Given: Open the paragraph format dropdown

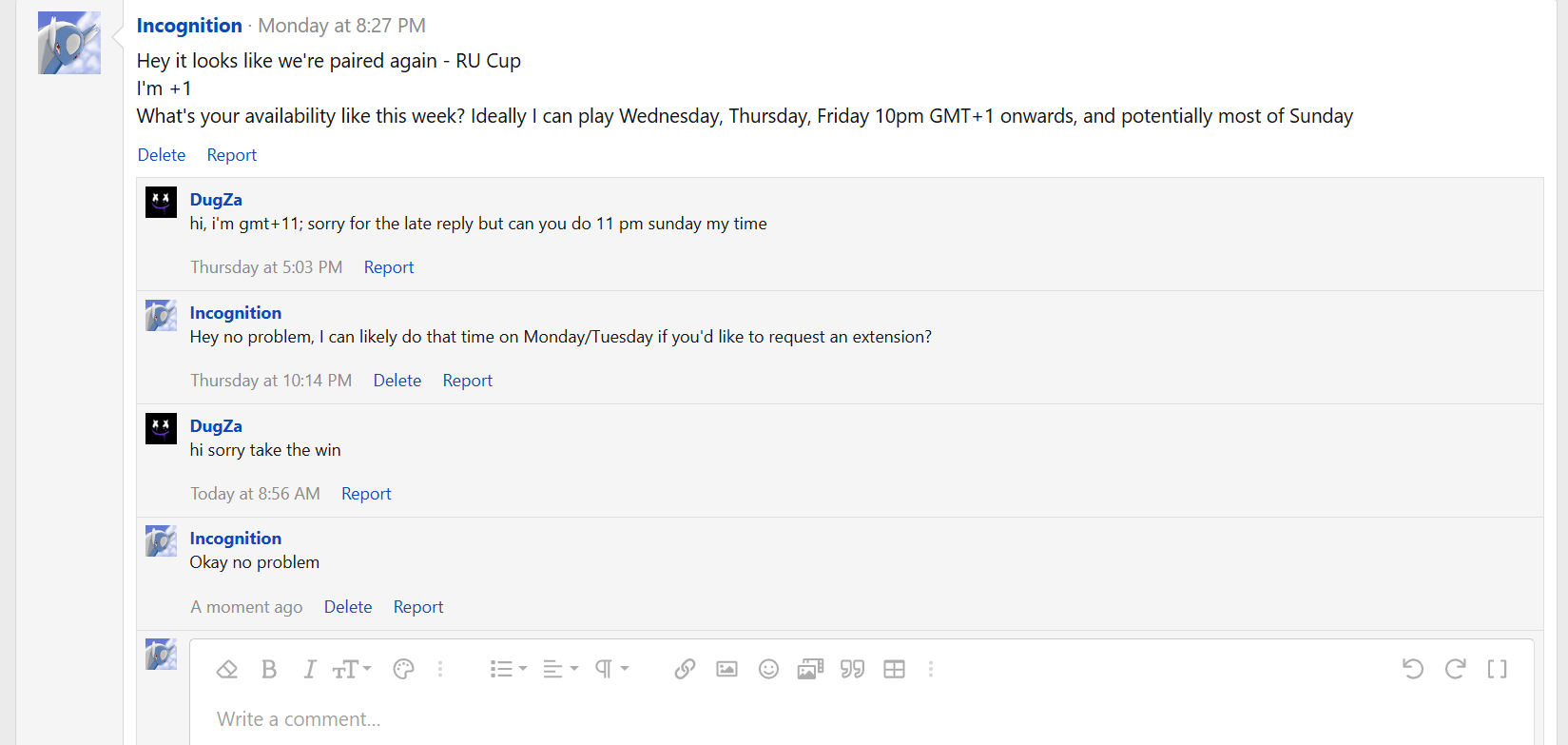Looking at the screenshot, I should (611, 670).
